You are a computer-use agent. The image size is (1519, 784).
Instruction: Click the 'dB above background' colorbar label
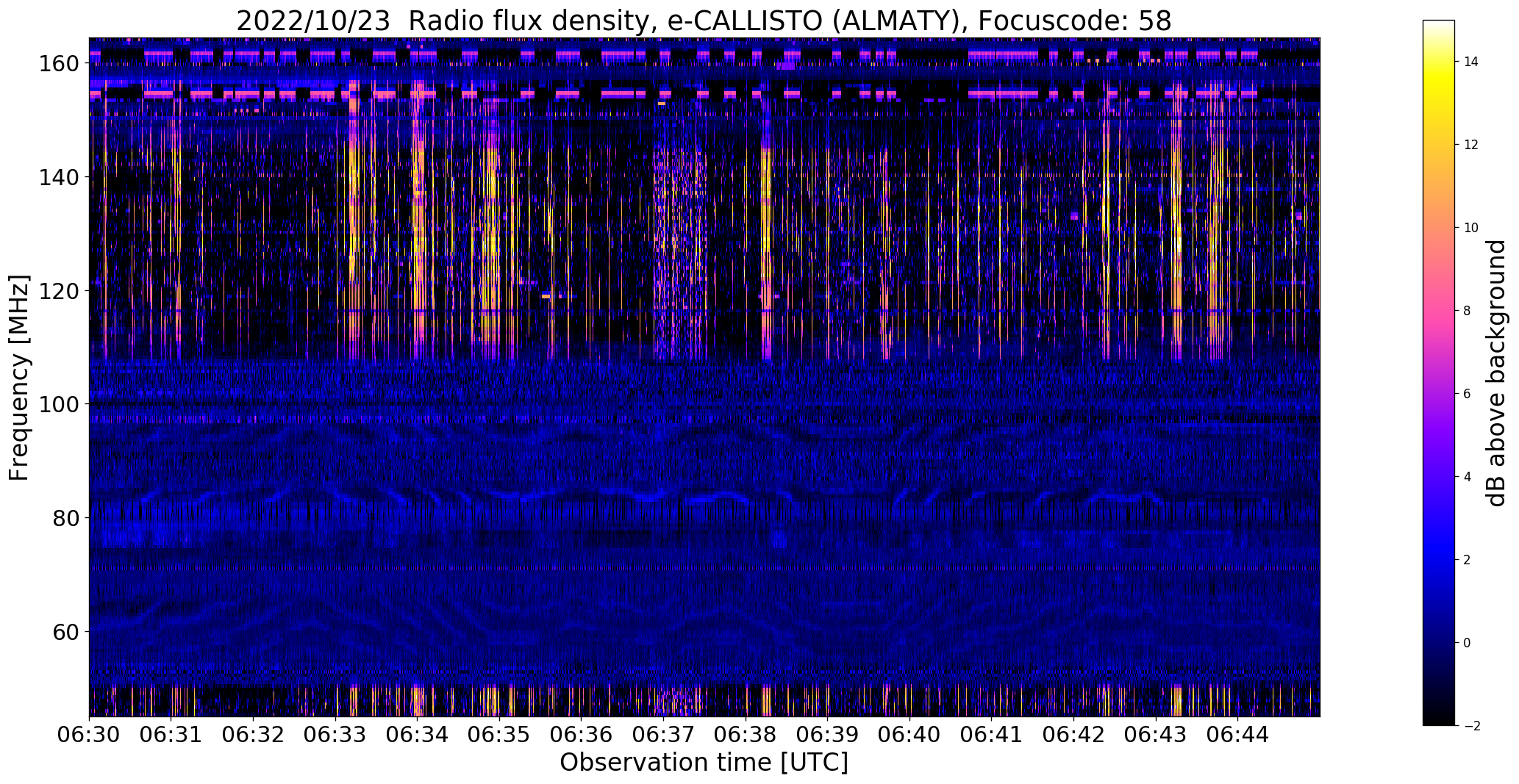point(1497,373)
